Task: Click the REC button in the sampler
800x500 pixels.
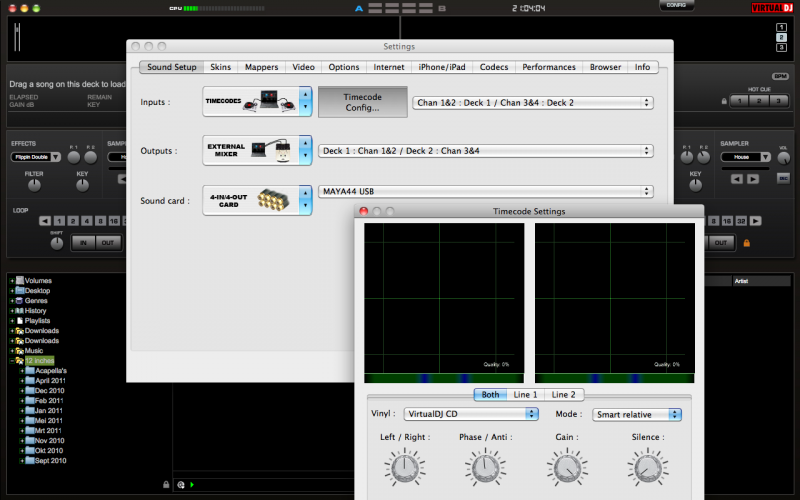Action: click(783, 178)
